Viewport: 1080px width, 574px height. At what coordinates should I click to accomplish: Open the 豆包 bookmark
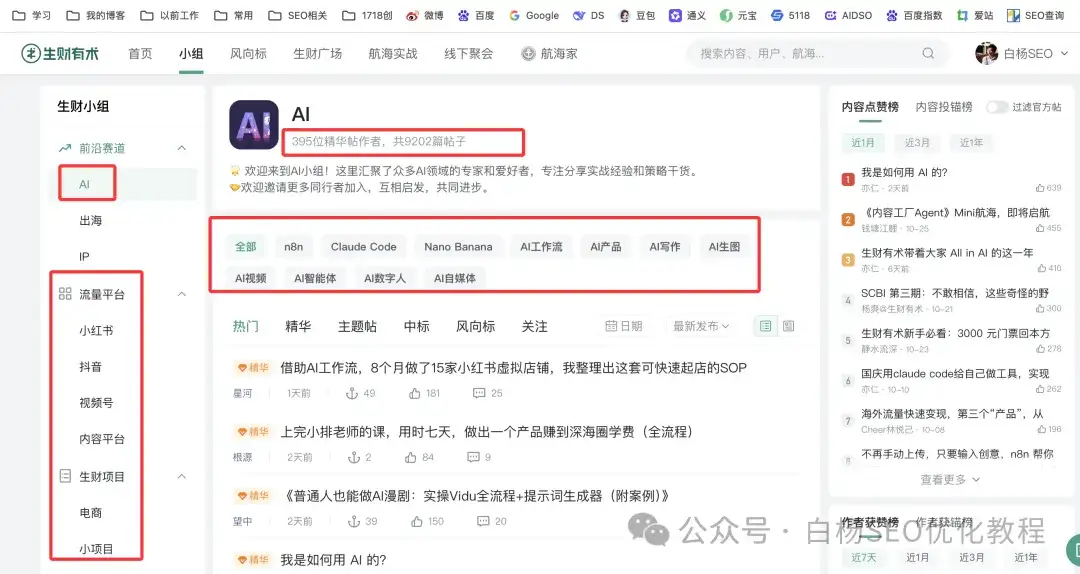point(636,15)
